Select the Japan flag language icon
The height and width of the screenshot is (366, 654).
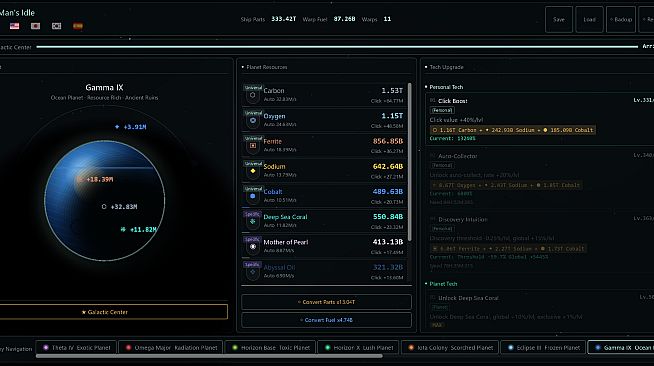pos(35,26)
